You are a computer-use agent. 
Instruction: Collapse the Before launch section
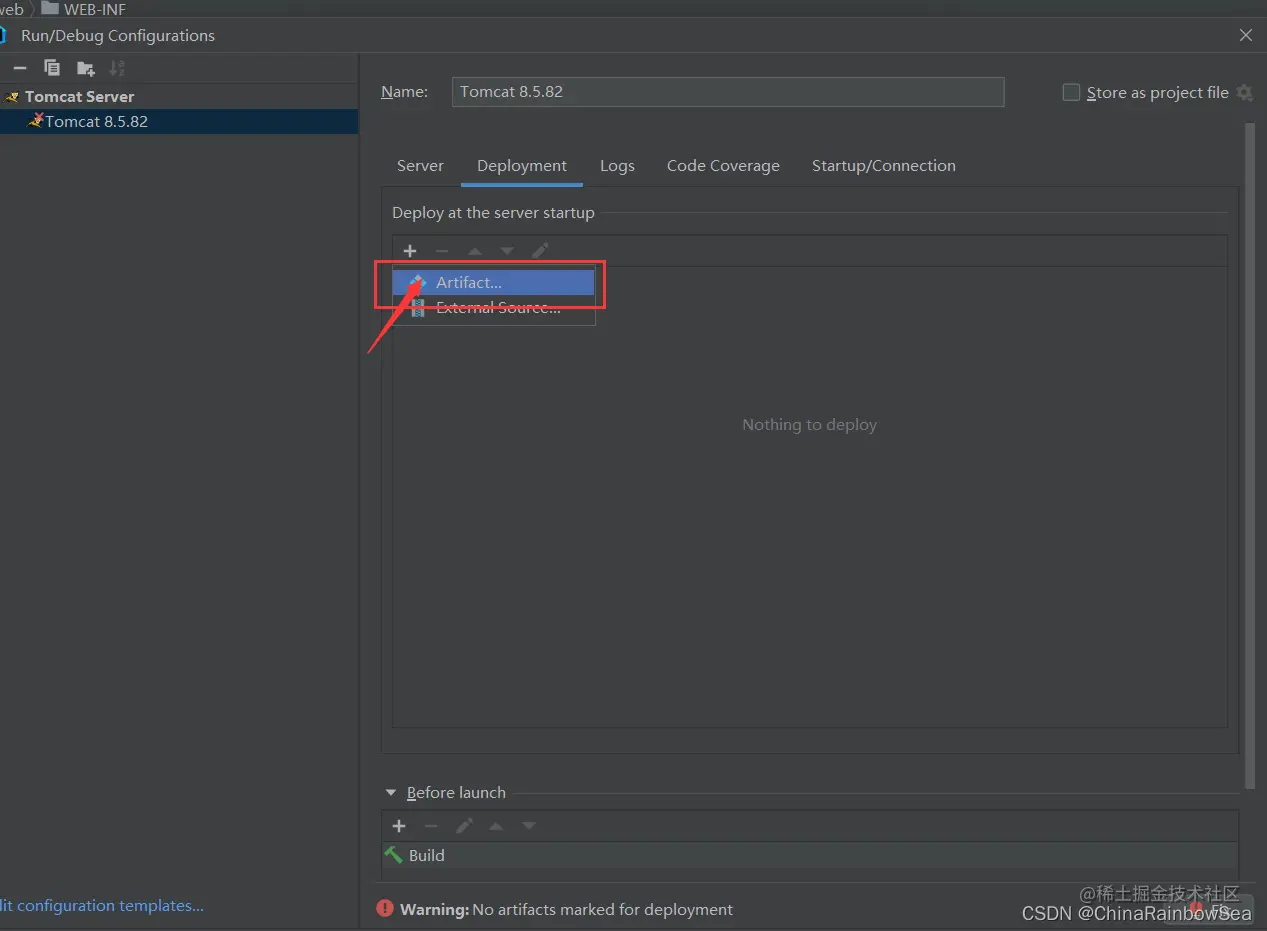pyautogui.click(x=391, y=793)
